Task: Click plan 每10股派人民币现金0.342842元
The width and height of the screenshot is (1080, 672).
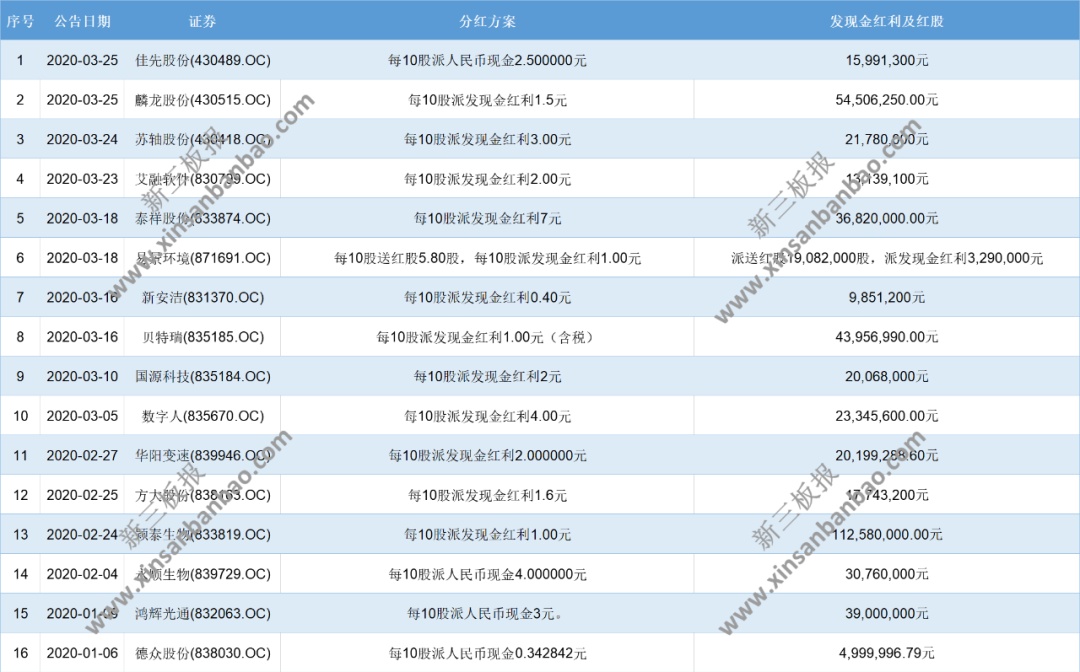Action: point(488,653)
